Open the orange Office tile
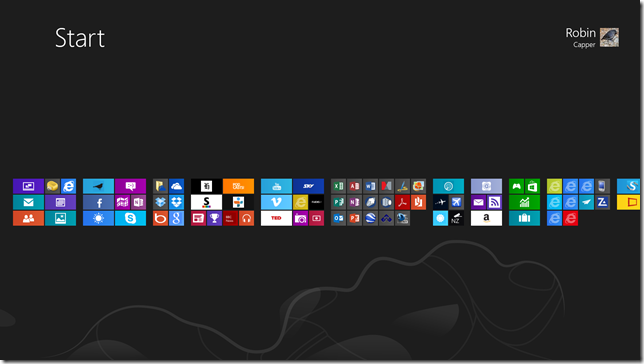The width and height of the screenshot is (644, 364). click(419, 202)
